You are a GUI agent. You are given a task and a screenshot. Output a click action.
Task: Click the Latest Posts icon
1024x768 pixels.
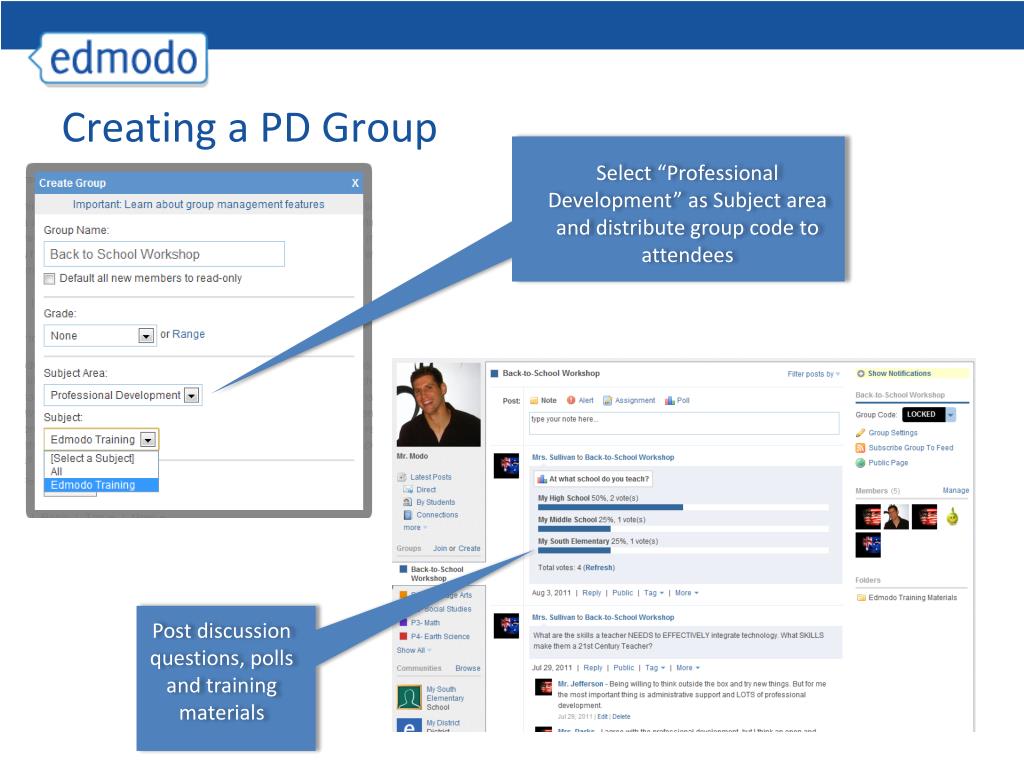(402, 477)
